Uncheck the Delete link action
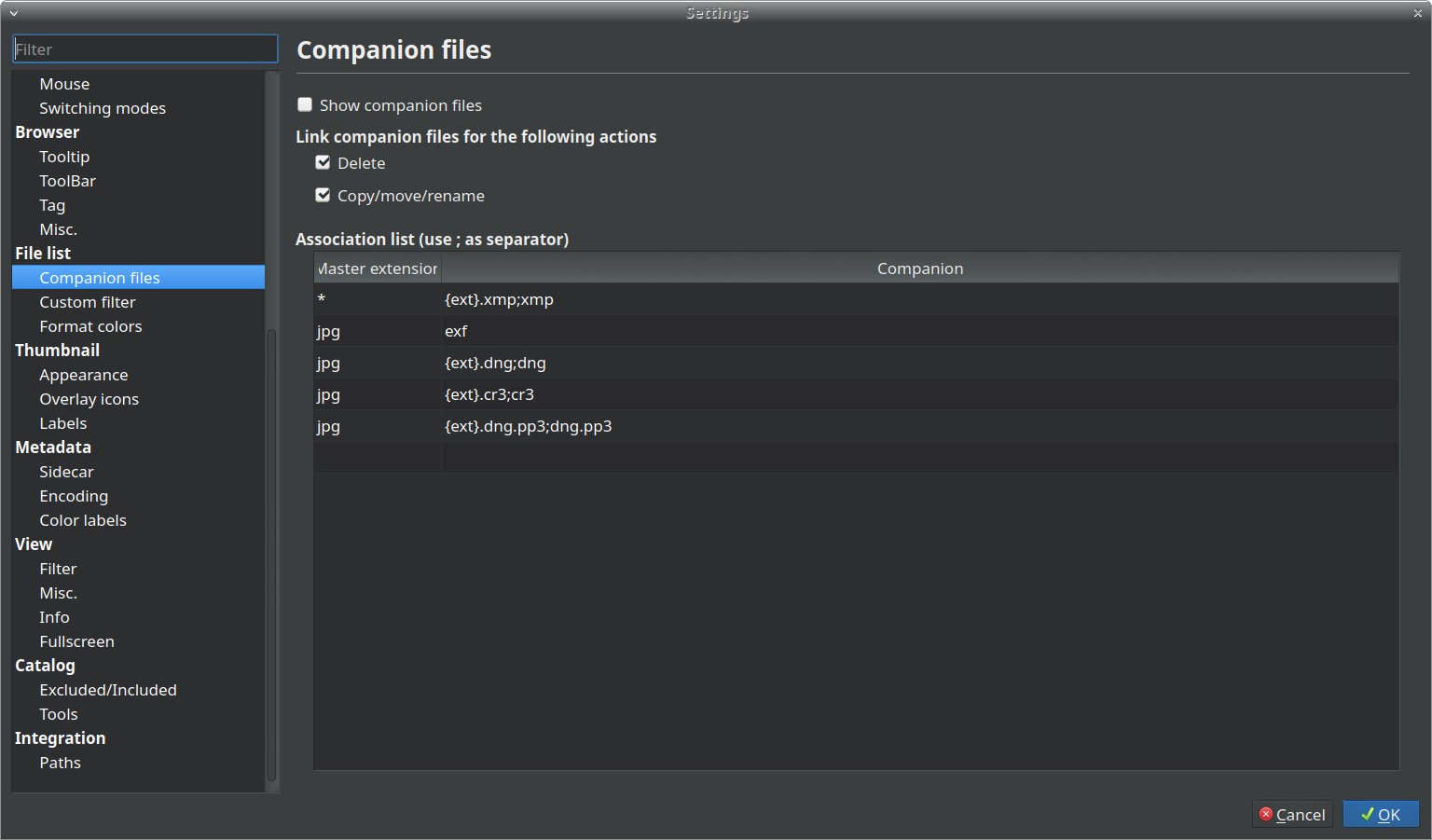Screen dimensions: 1432x840 [324, 163]
